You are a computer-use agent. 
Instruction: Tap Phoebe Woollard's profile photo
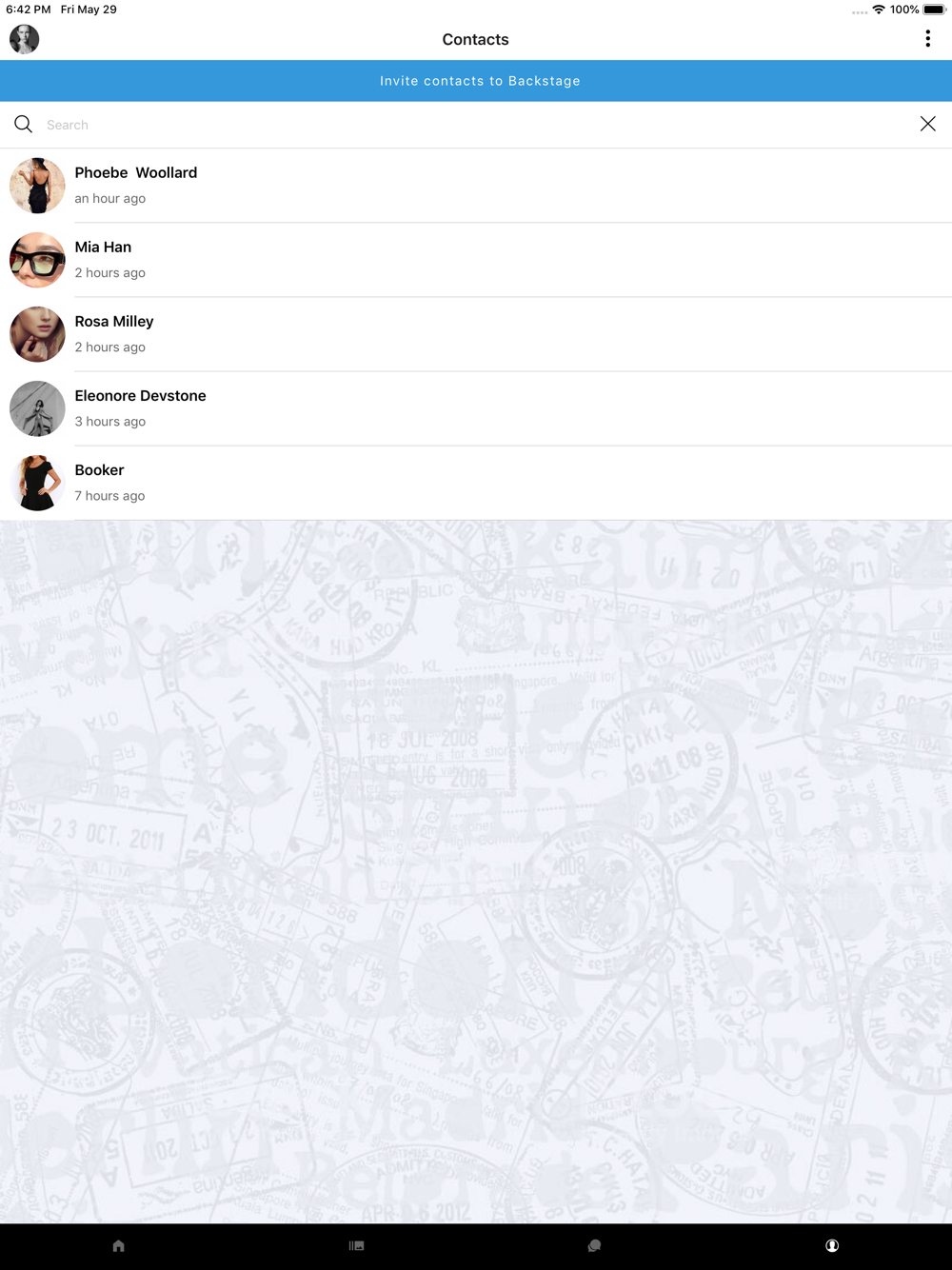click(x=37, y=186)
